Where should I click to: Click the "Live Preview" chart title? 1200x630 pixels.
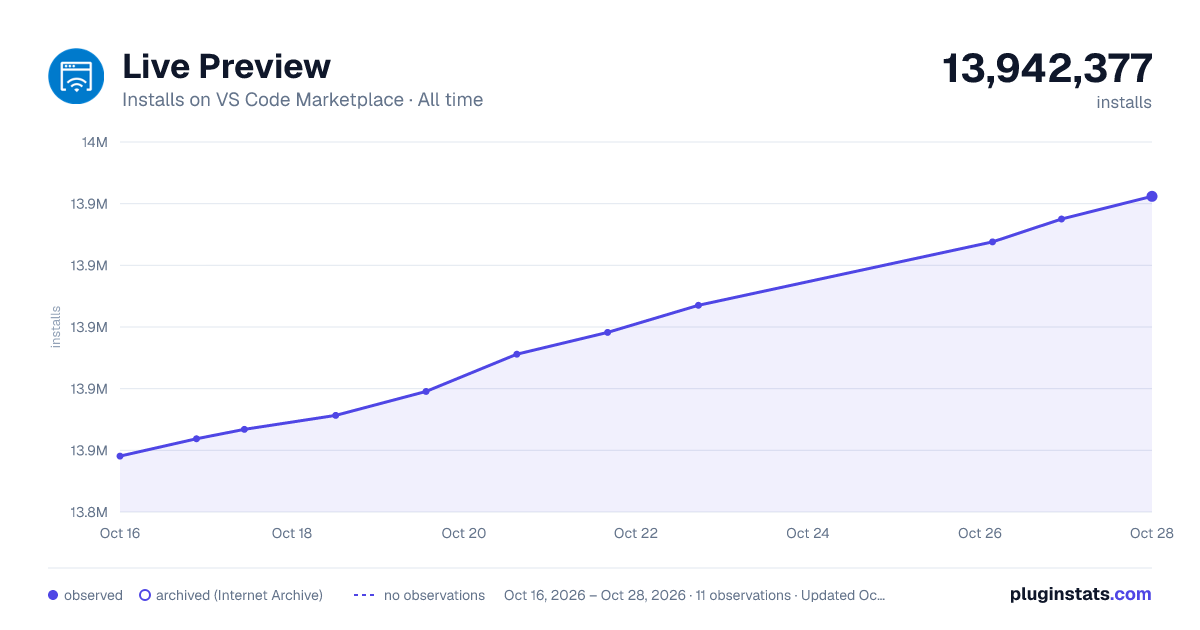tap(226, 66)
